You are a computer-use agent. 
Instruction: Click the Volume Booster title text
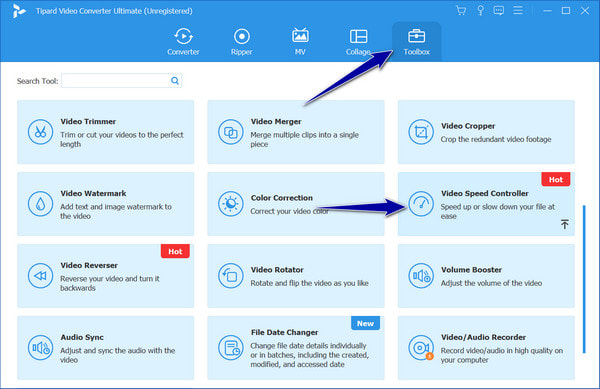pos(471,270)
